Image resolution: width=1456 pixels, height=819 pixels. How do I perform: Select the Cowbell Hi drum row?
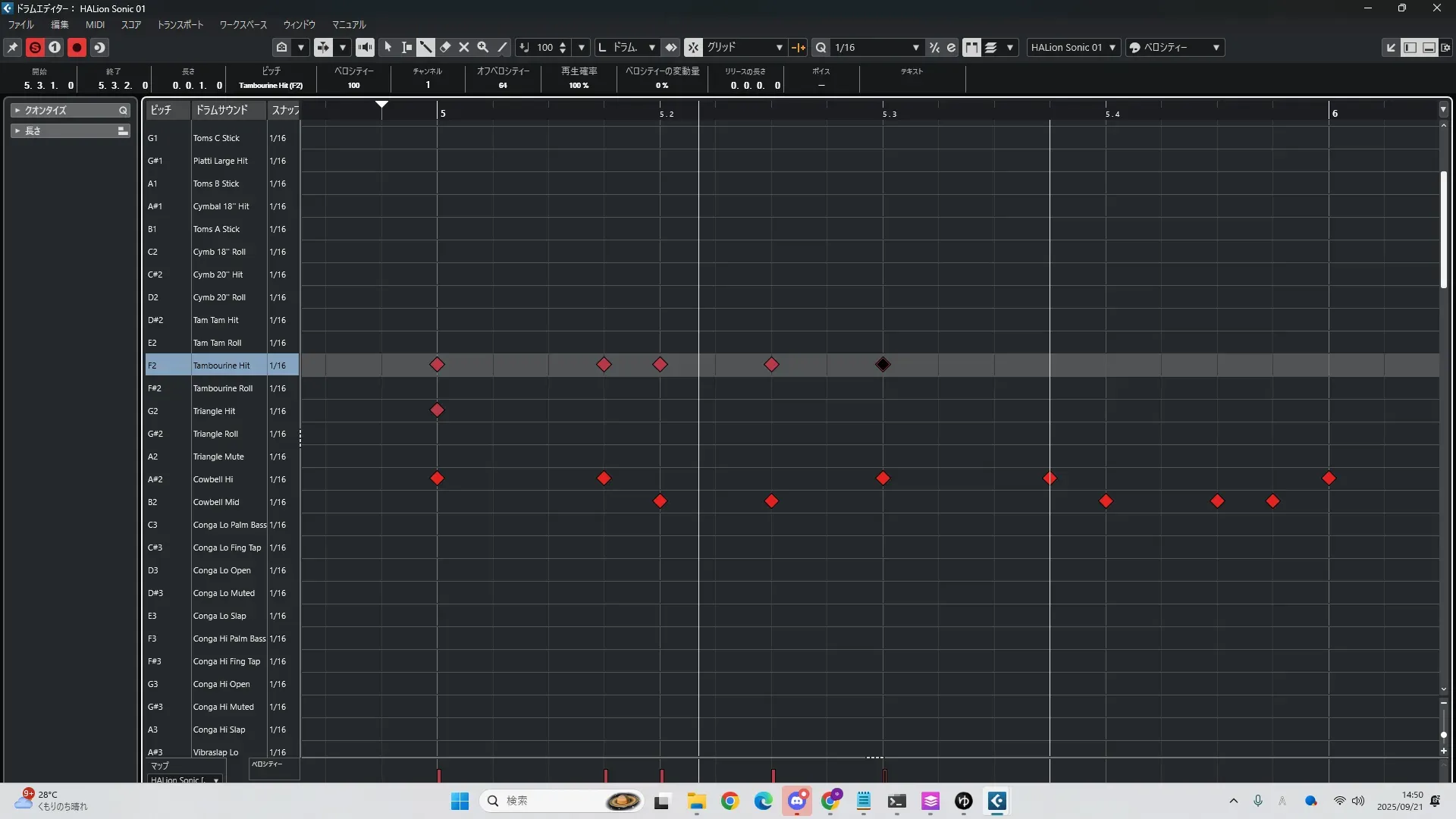tap(213, 479)
